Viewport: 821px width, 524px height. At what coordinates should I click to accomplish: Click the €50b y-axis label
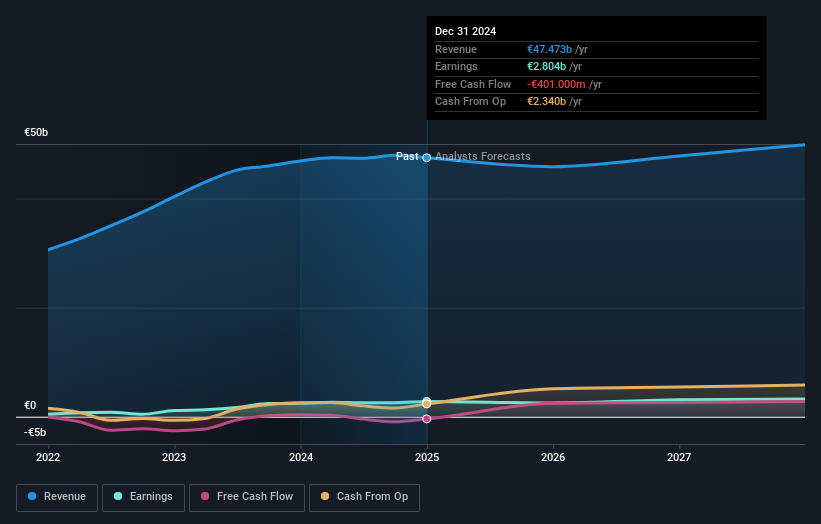[x=36, y=132]
